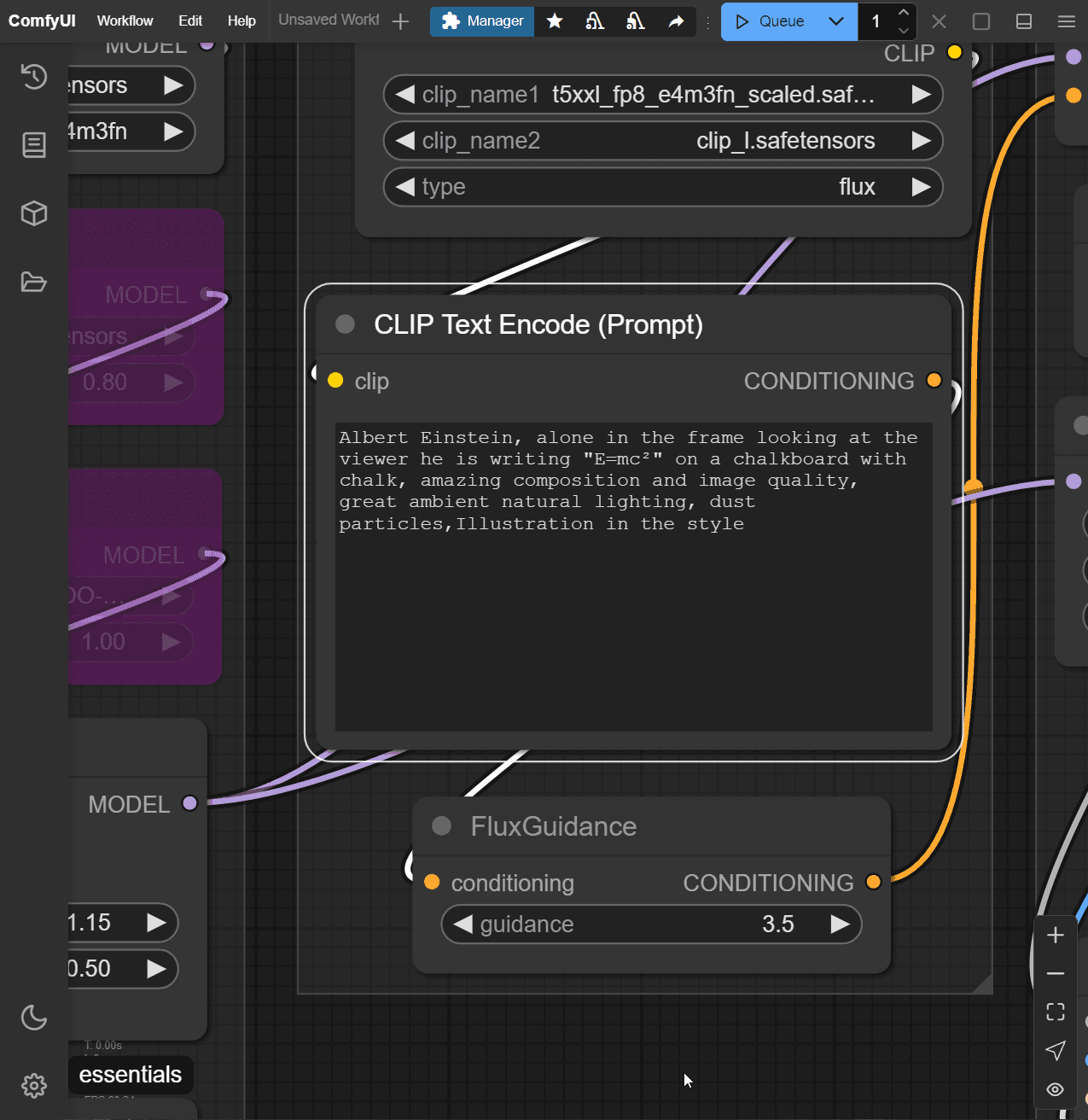This screenshot has width=1088, height=1120.
Task: Open the Help menu
Action: tap(241, 20)
